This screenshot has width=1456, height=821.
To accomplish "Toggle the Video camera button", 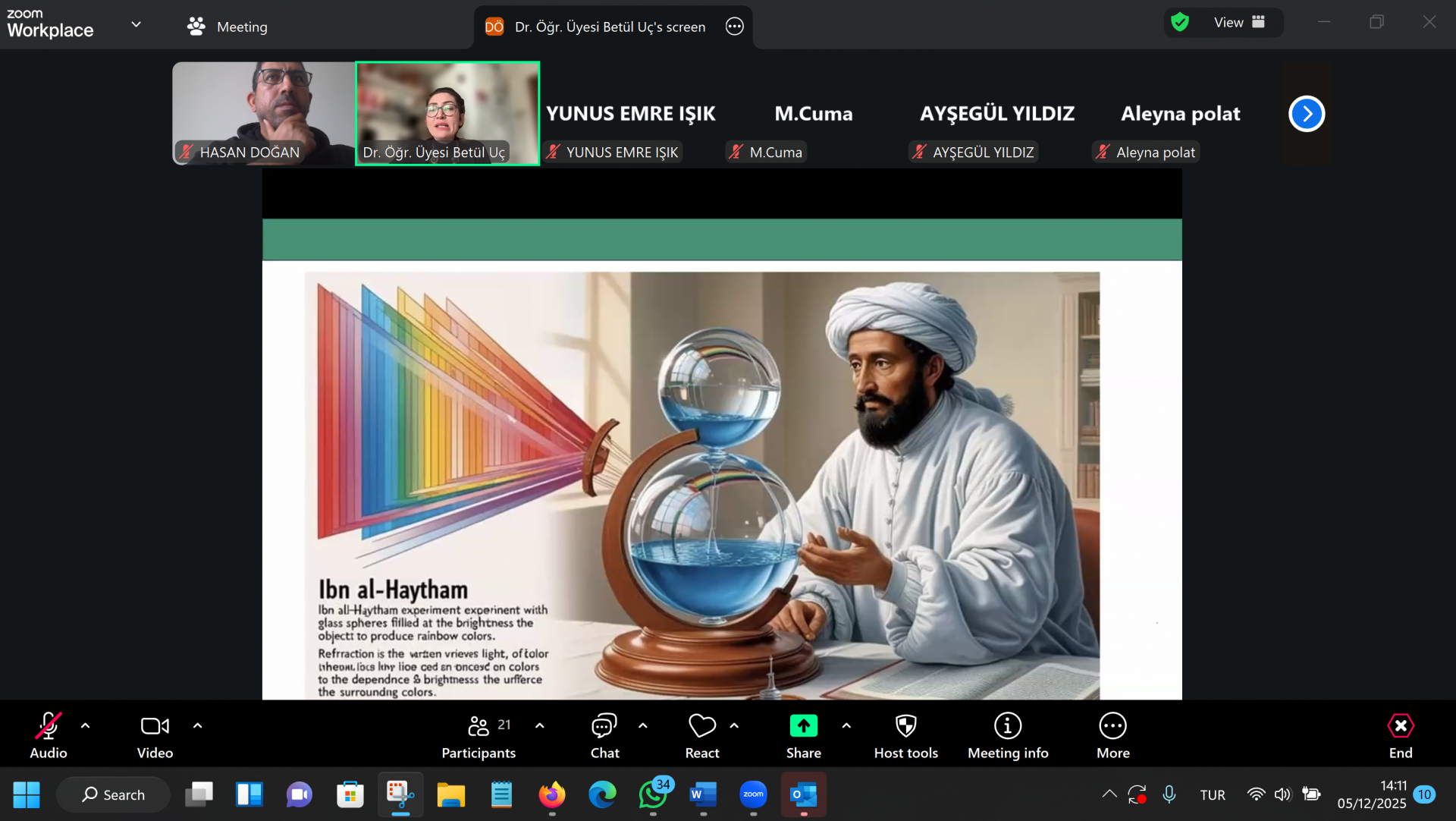I will pyautogui.click(x=155, y=726).
